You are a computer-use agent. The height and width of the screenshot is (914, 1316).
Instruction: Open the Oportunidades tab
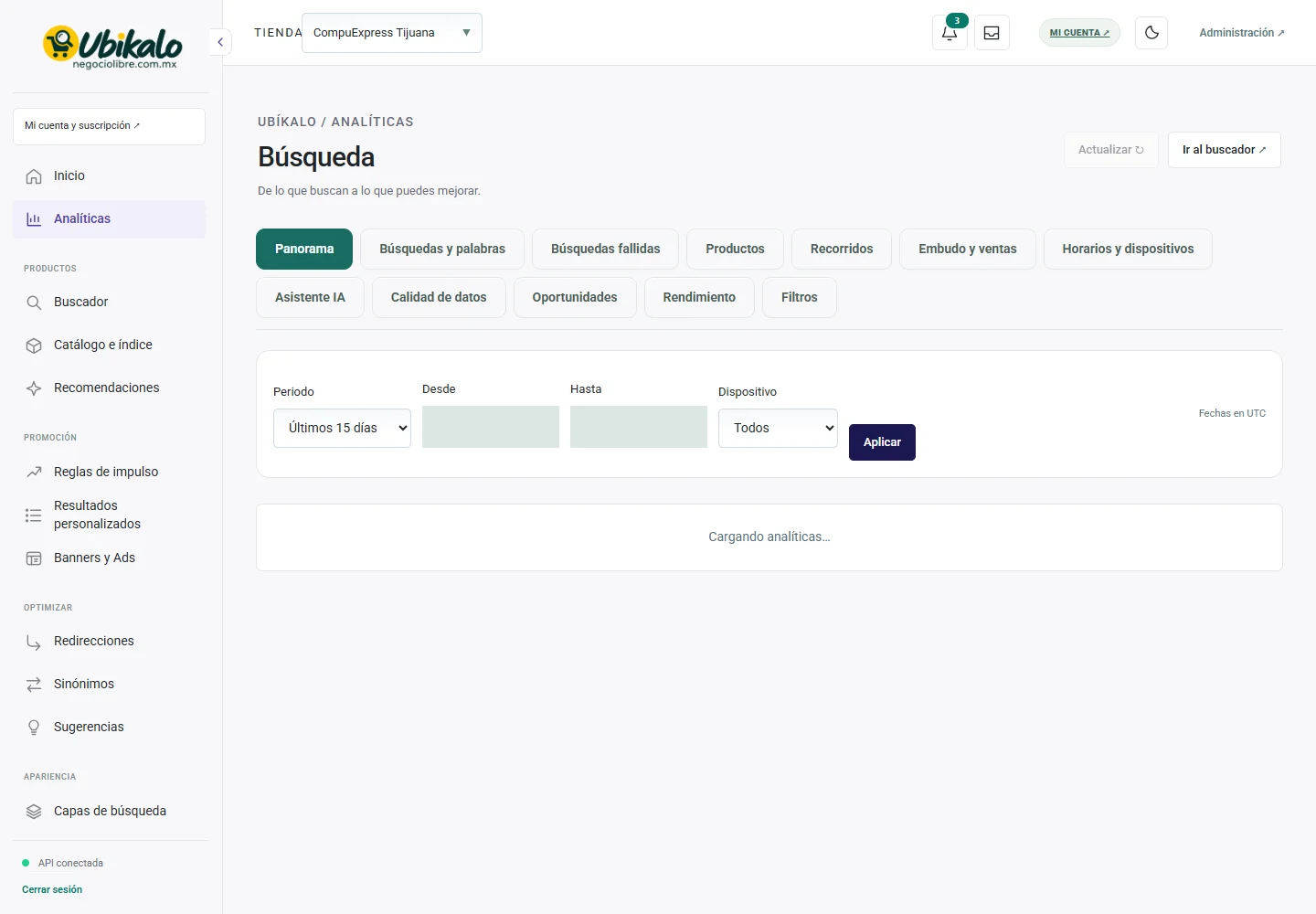pos(575,297)
